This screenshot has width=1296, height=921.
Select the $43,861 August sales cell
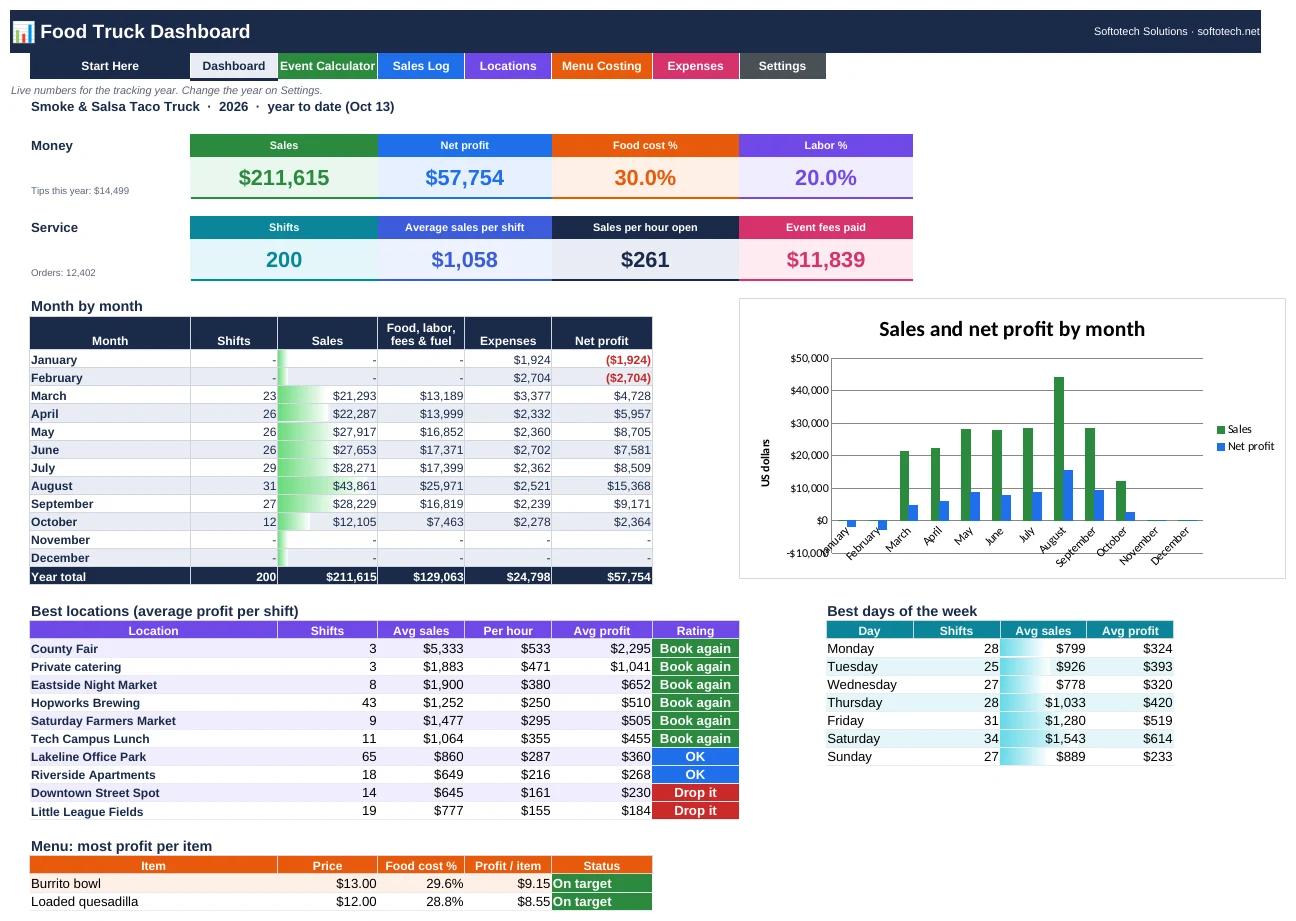327,486
